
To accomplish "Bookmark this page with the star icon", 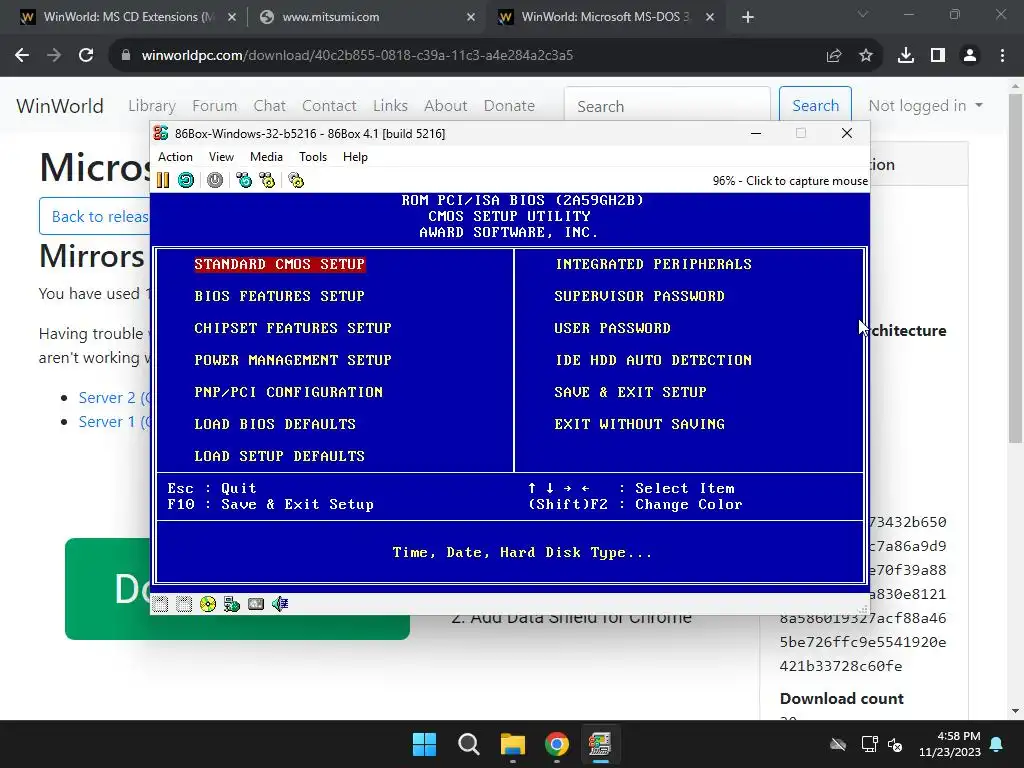I will click(x=866, y=56).
